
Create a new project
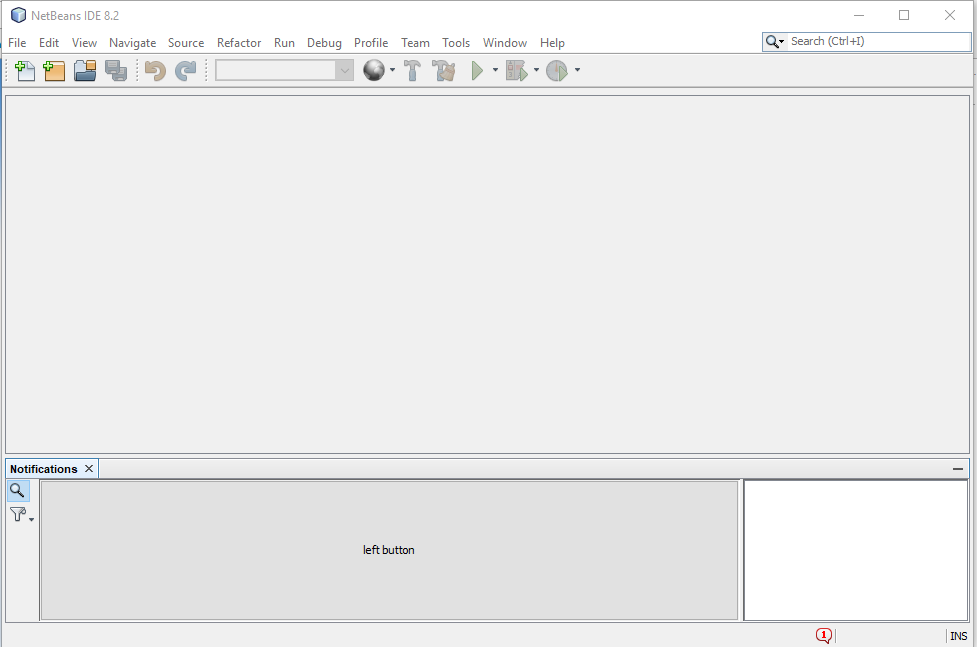(x=54, y=70)
